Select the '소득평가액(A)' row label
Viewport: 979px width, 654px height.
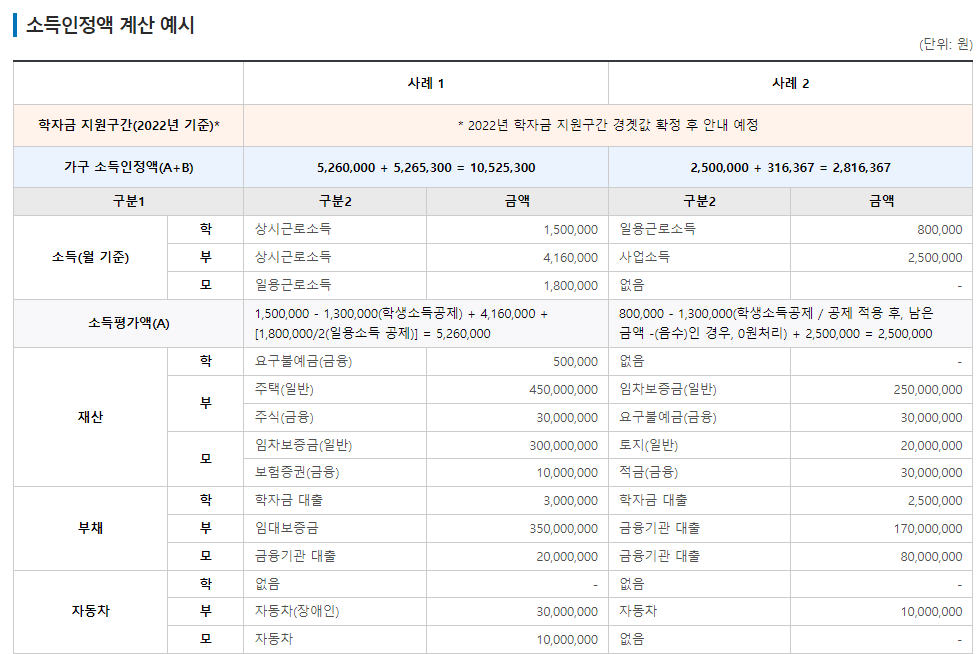pyautogui.click(x=129, y=323)
